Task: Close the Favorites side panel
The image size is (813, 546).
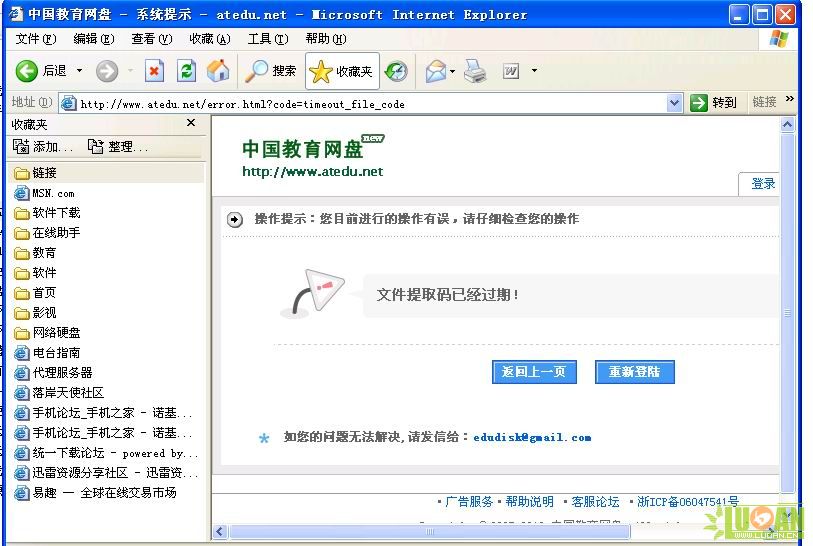Action: point(191,122)
